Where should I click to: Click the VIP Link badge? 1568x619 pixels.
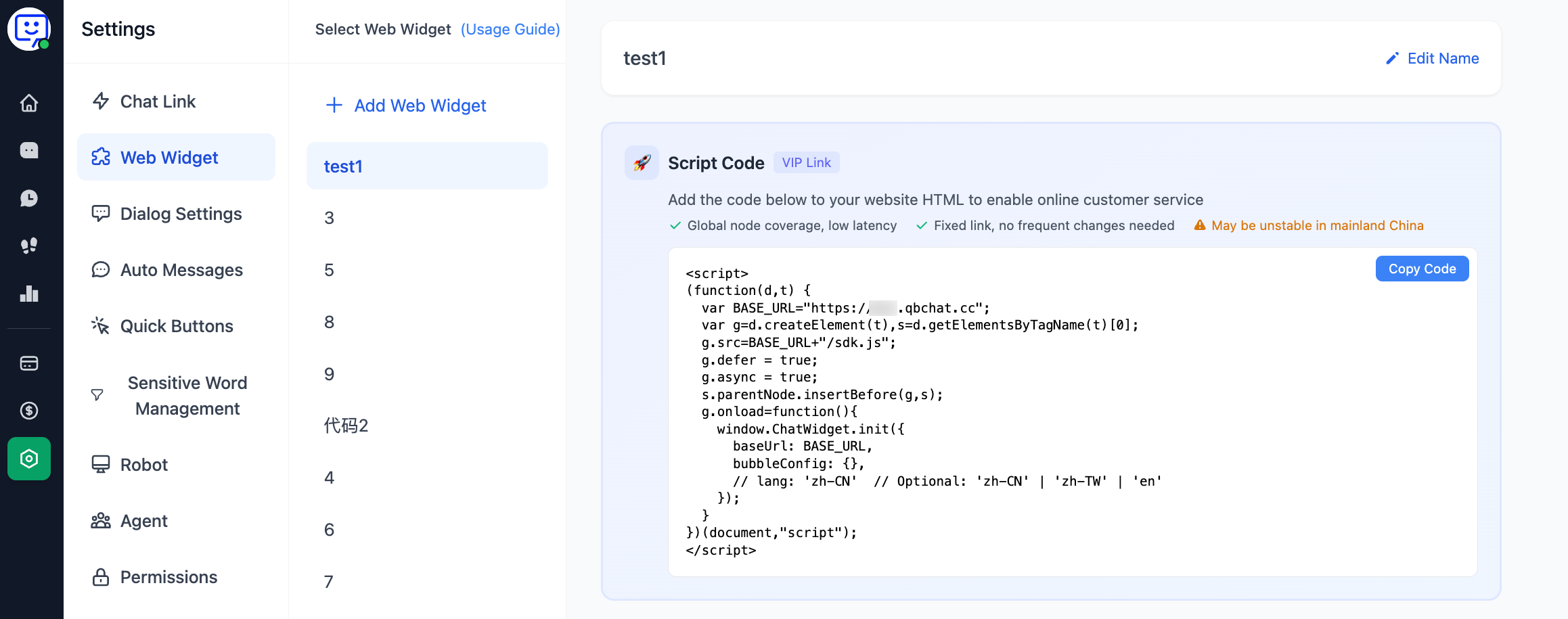click(806, 162)
